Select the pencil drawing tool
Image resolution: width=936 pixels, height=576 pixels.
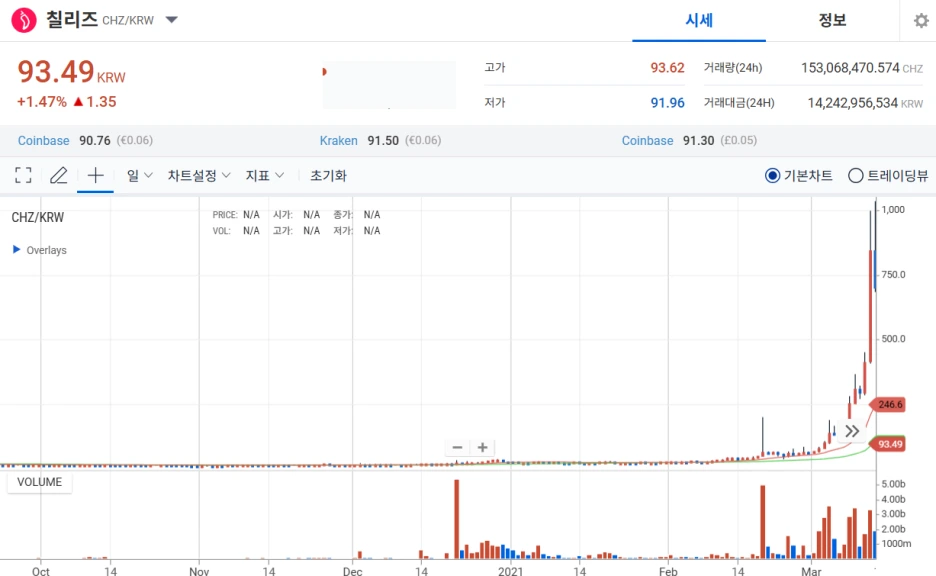point(58,175)
